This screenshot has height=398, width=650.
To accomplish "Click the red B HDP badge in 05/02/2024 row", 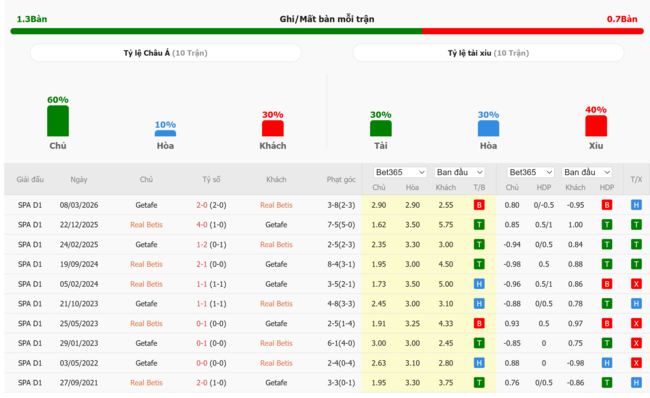I will (x=607, y=284).
